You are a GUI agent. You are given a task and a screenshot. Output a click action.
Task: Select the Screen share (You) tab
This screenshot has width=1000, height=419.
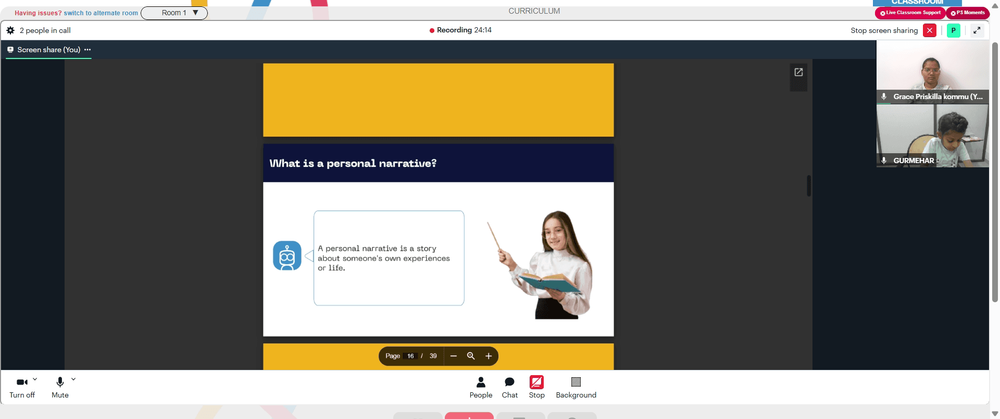click(48, 50)
